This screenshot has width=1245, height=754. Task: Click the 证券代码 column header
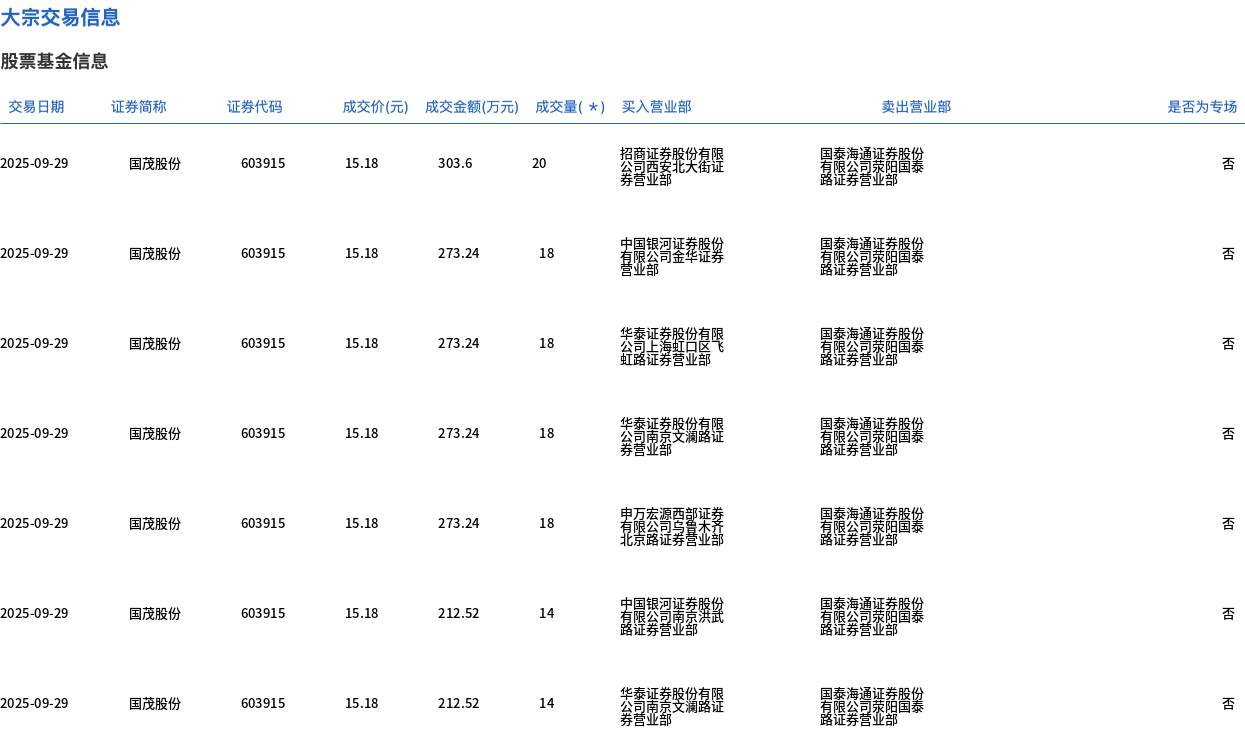coord(255,107)
